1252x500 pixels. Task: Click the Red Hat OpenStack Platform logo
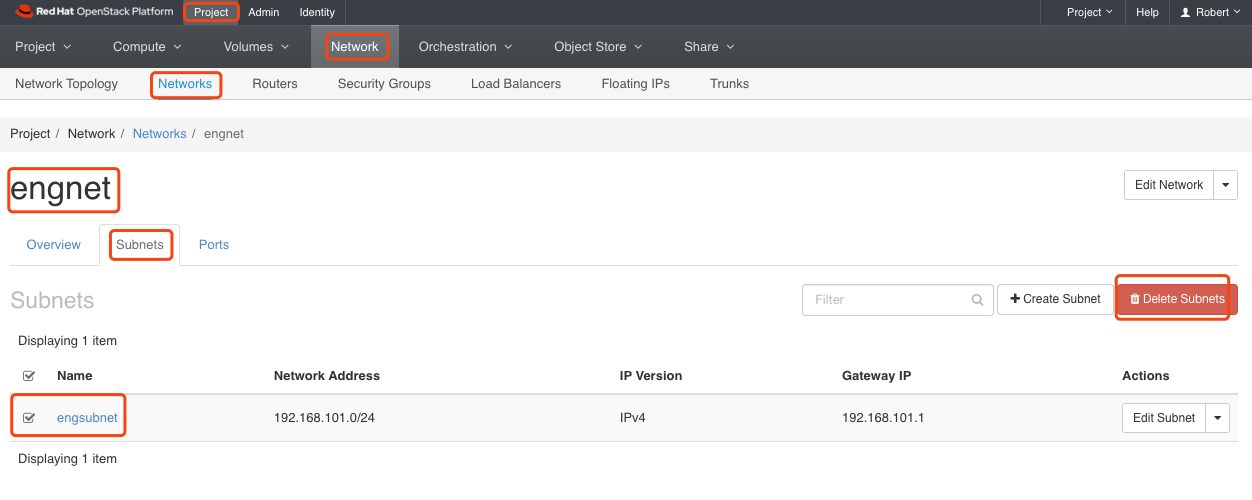pyautogui.click(x=94, y=12)
